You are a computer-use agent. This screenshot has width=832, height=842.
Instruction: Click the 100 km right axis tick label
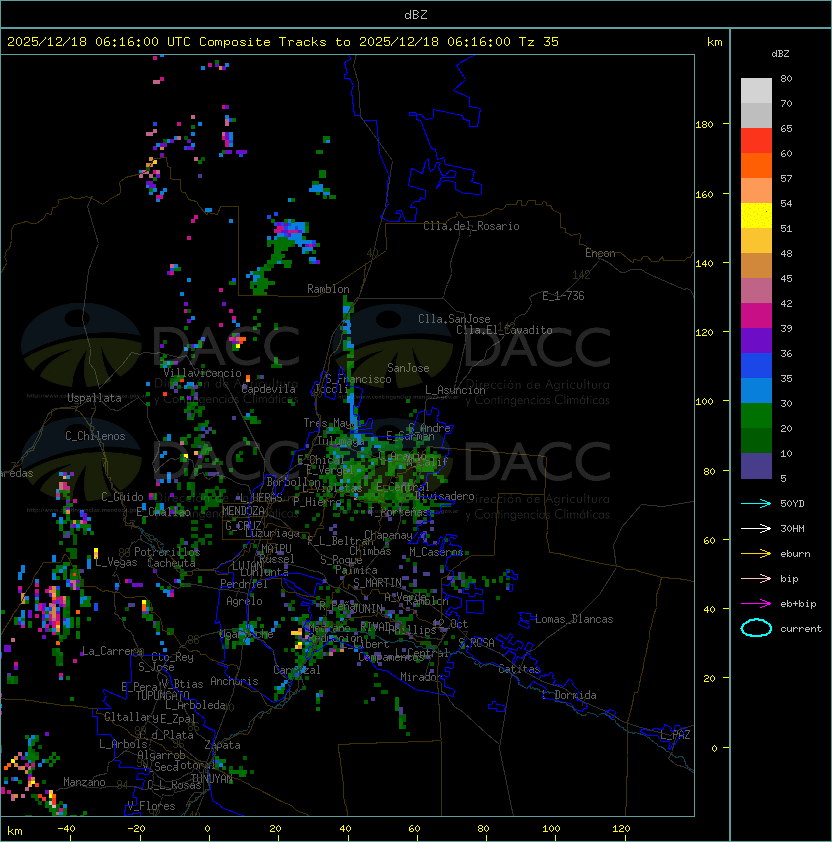(x=704, y=402)
